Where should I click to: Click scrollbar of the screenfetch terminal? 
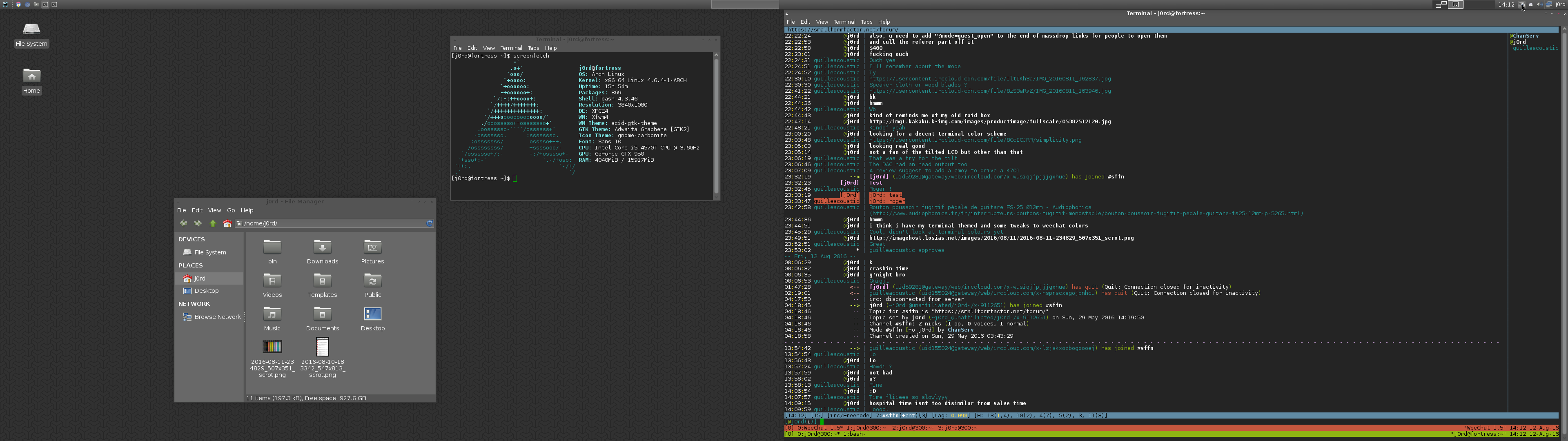(x=717, y=125)
